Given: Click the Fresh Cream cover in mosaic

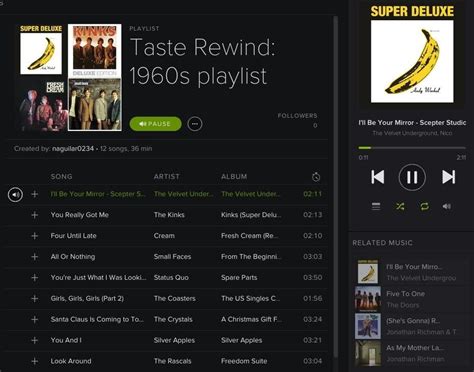Looking at the screenshot, I should (x=41, y=104).
